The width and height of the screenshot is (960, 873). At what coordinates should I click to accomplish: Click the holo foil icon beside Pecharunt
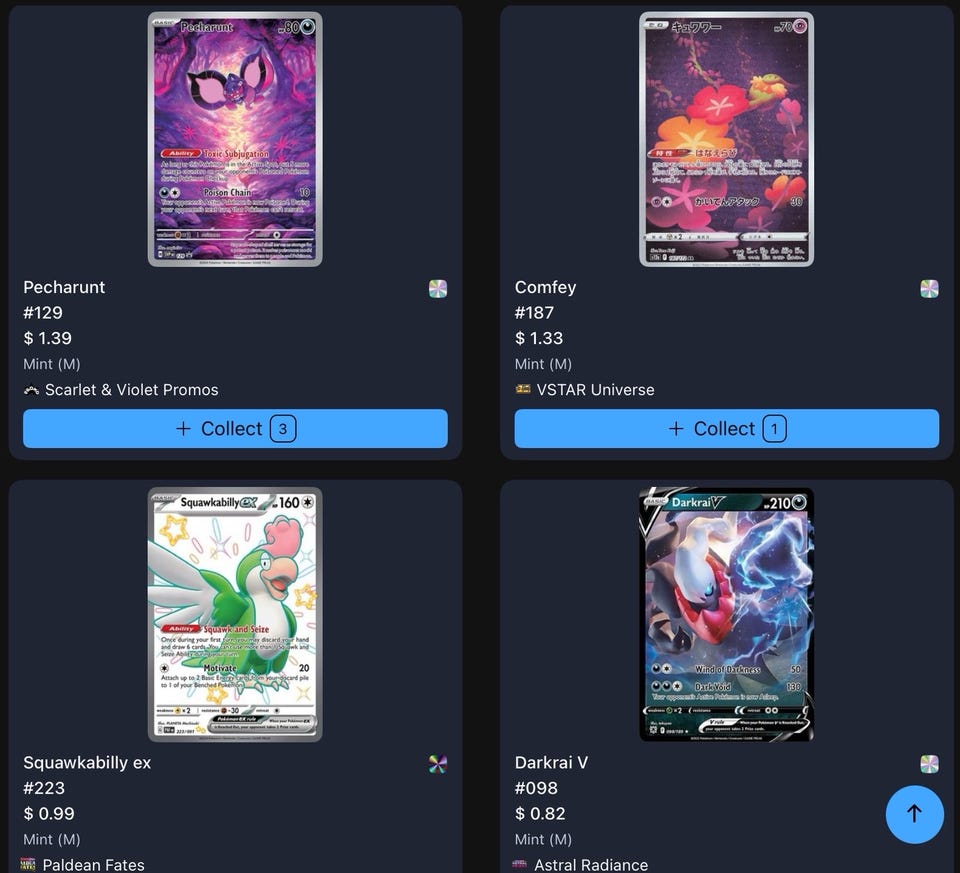438,288
